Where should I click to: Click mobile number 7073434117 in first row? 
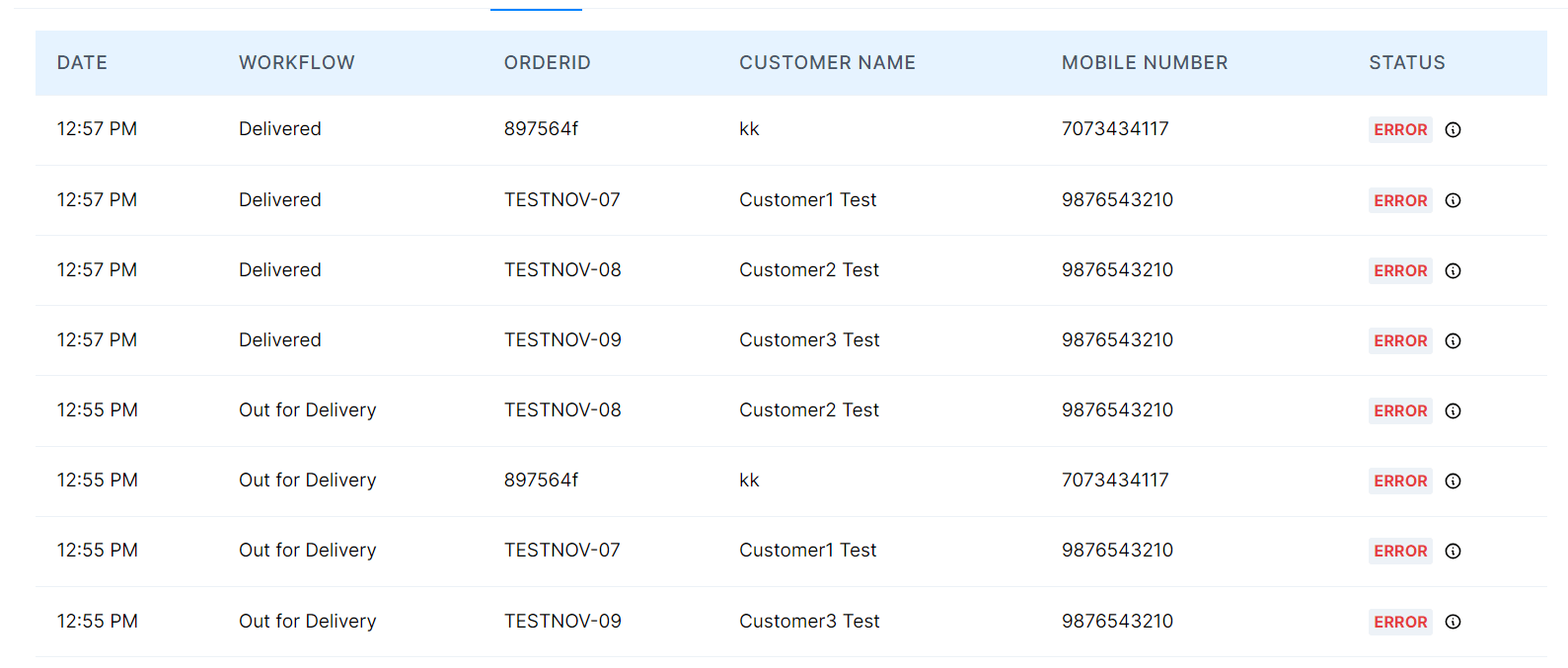click(1115, 129)
